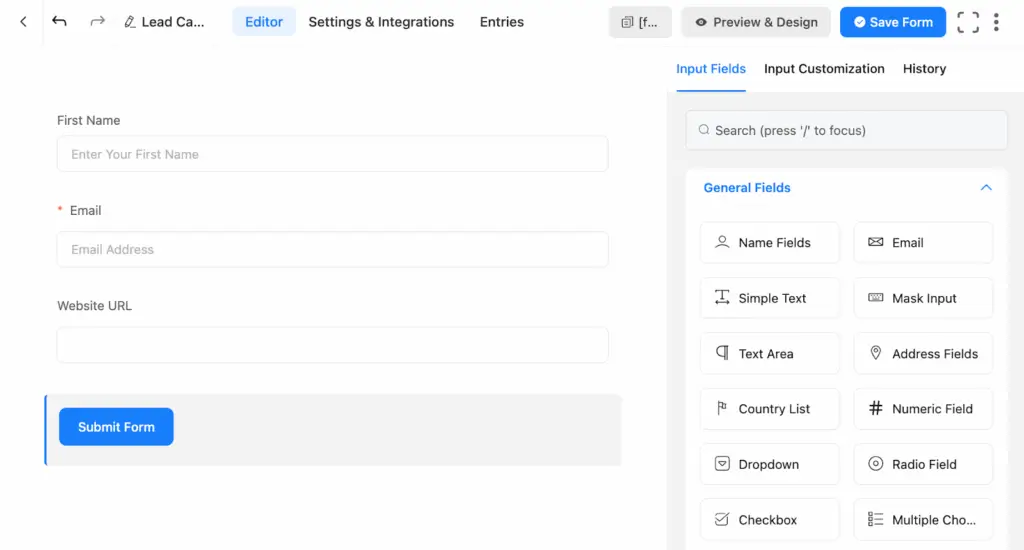Select the First Name input field
Screen dimensions: 1024x550
point(332,154)
